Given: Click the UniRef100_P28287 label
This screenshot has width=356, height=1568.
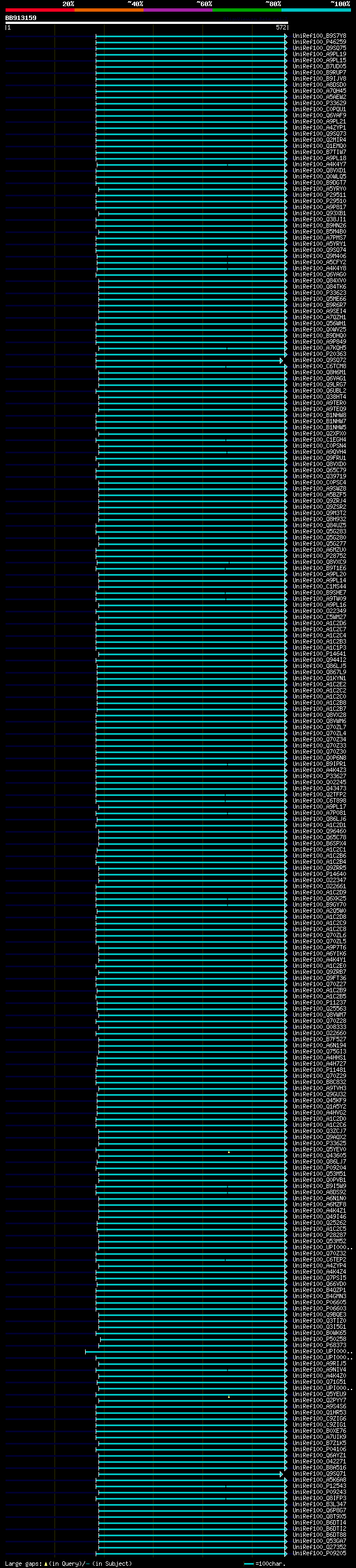Looking at the screenshot, I should tap(319, 1235).
